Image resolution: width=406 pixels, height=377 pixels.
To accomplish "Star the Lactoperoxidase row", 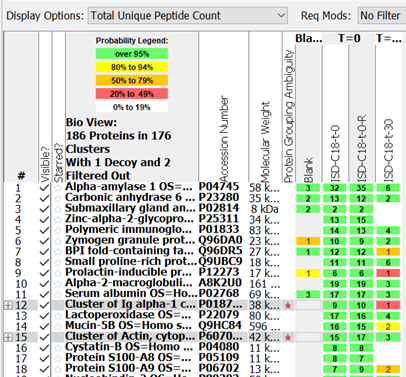I will click(x=58, y=316).
